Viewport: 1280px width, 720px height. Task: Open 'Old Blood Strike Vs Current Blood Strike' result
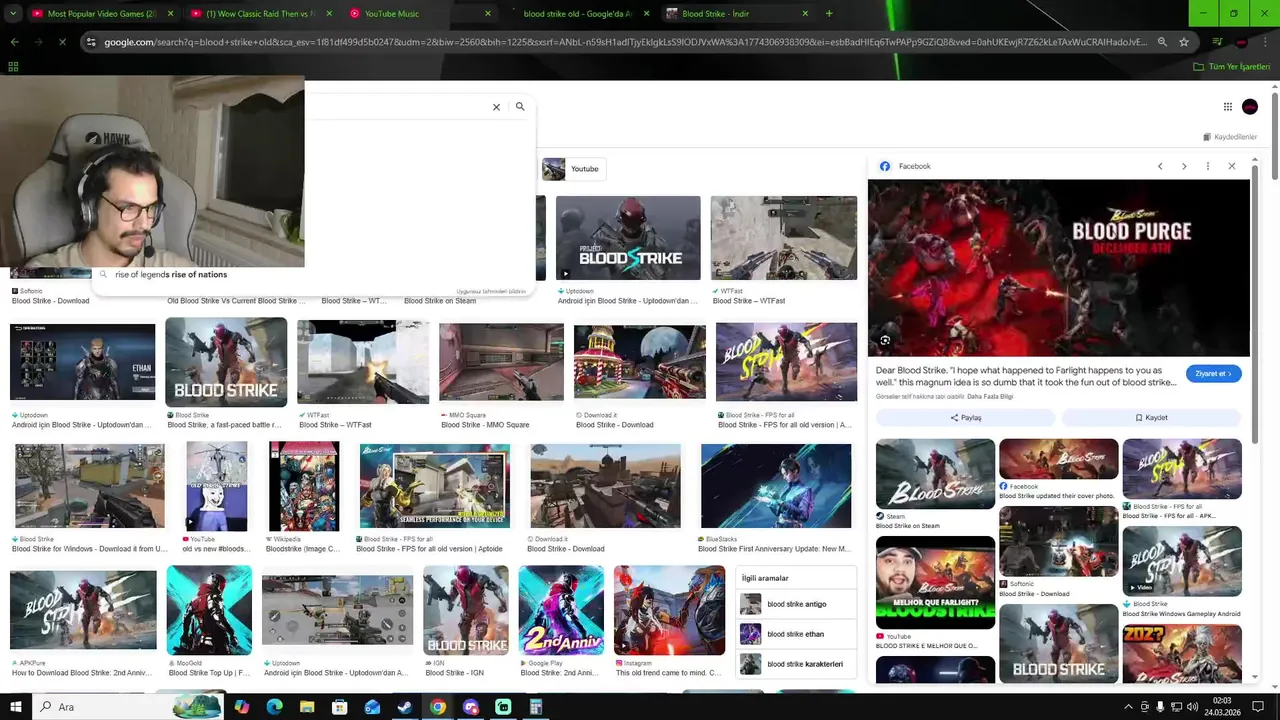point(237,301)
